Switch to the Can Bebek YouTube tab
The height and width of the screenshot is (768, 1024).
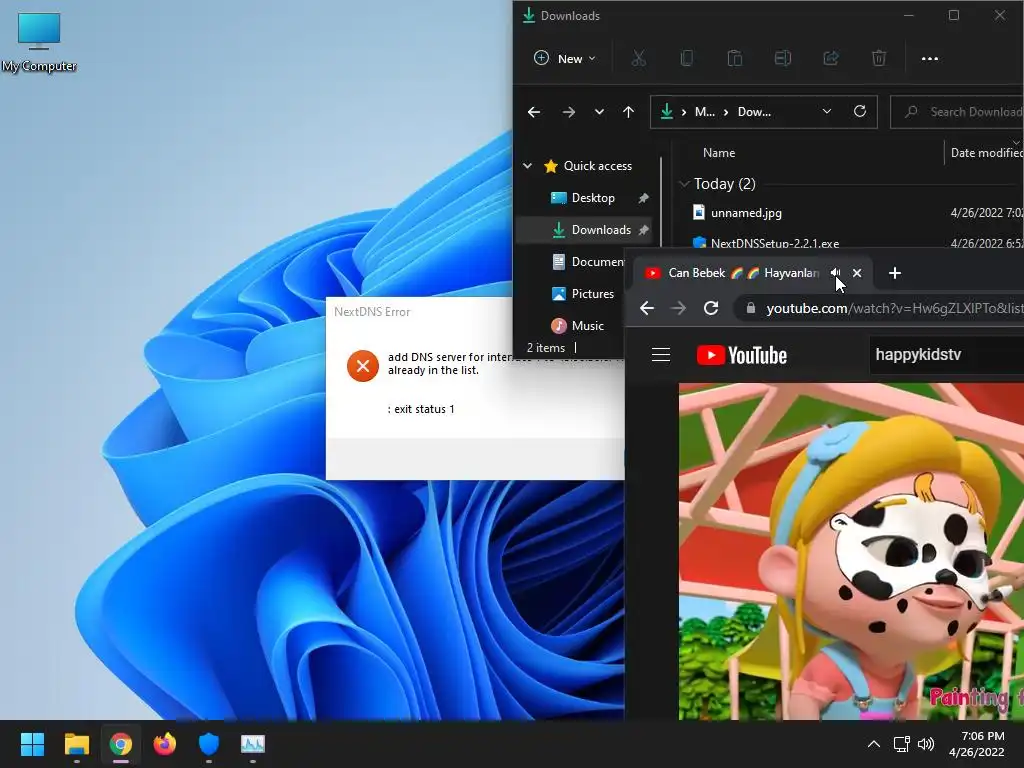tap(743, 273)
